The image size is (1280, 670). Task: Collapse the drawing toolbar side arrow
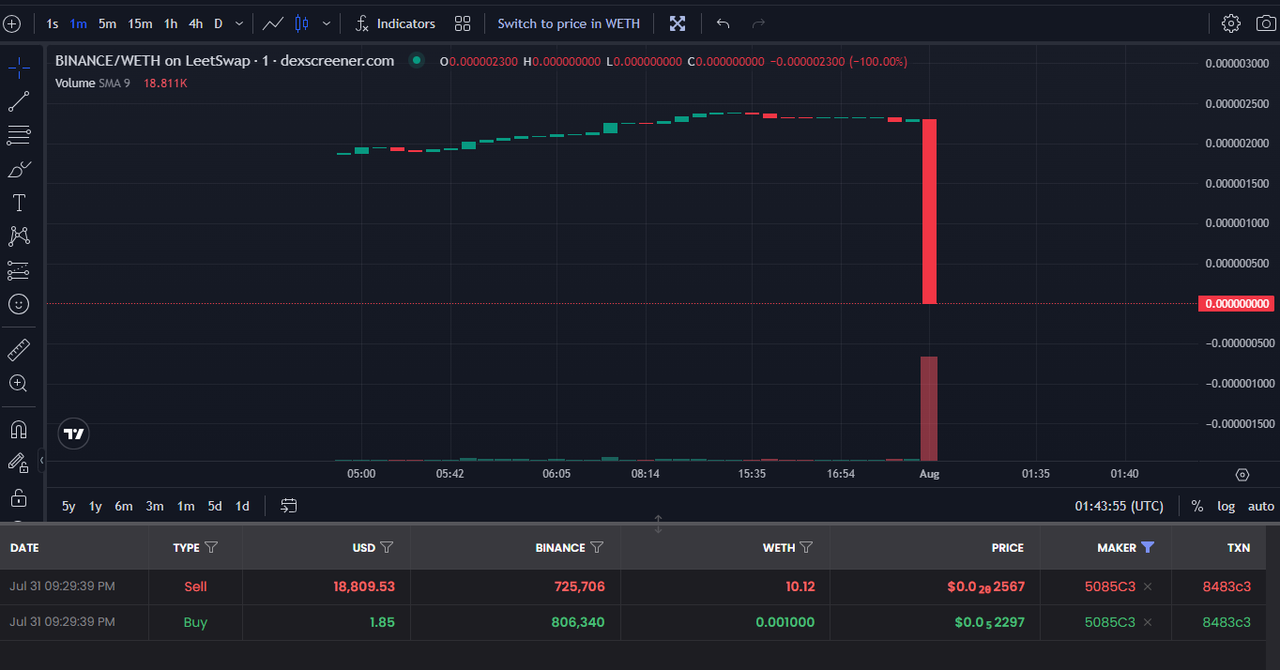tap(42, 460)
